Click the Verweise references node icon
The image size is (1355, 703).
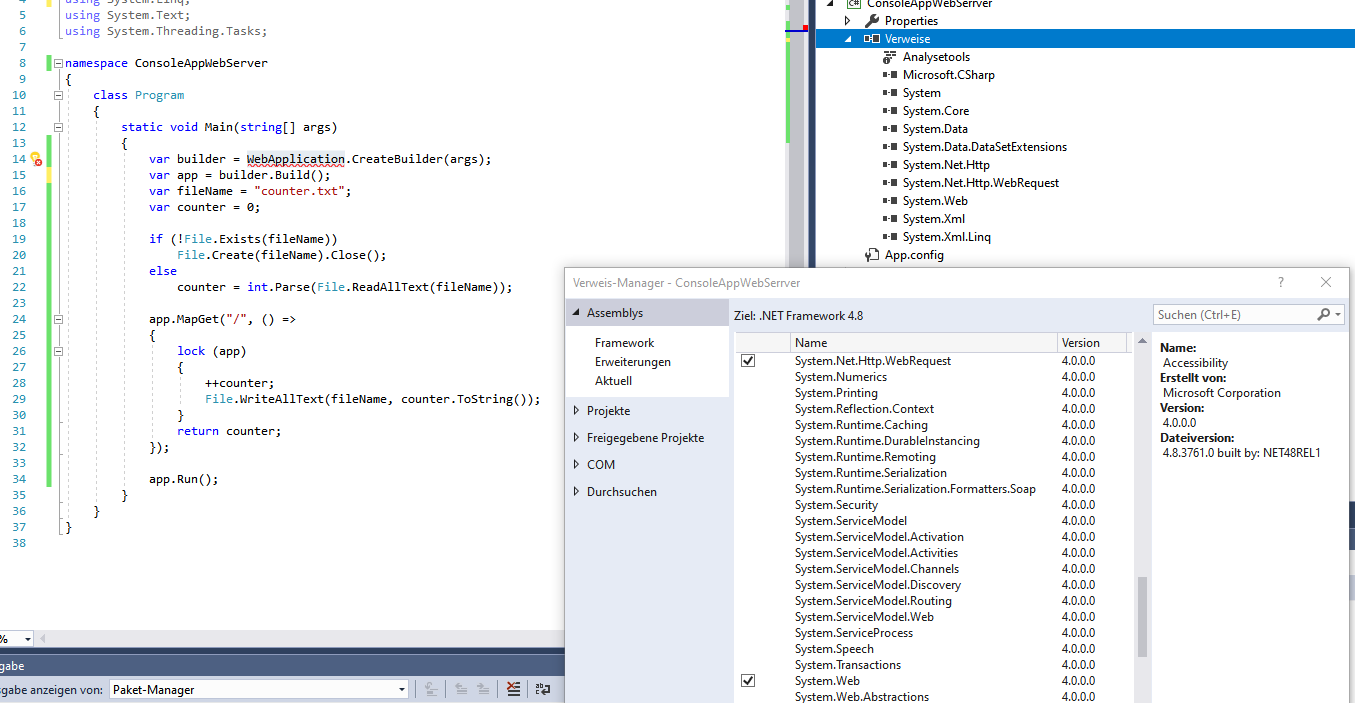(x=871, y=39)
